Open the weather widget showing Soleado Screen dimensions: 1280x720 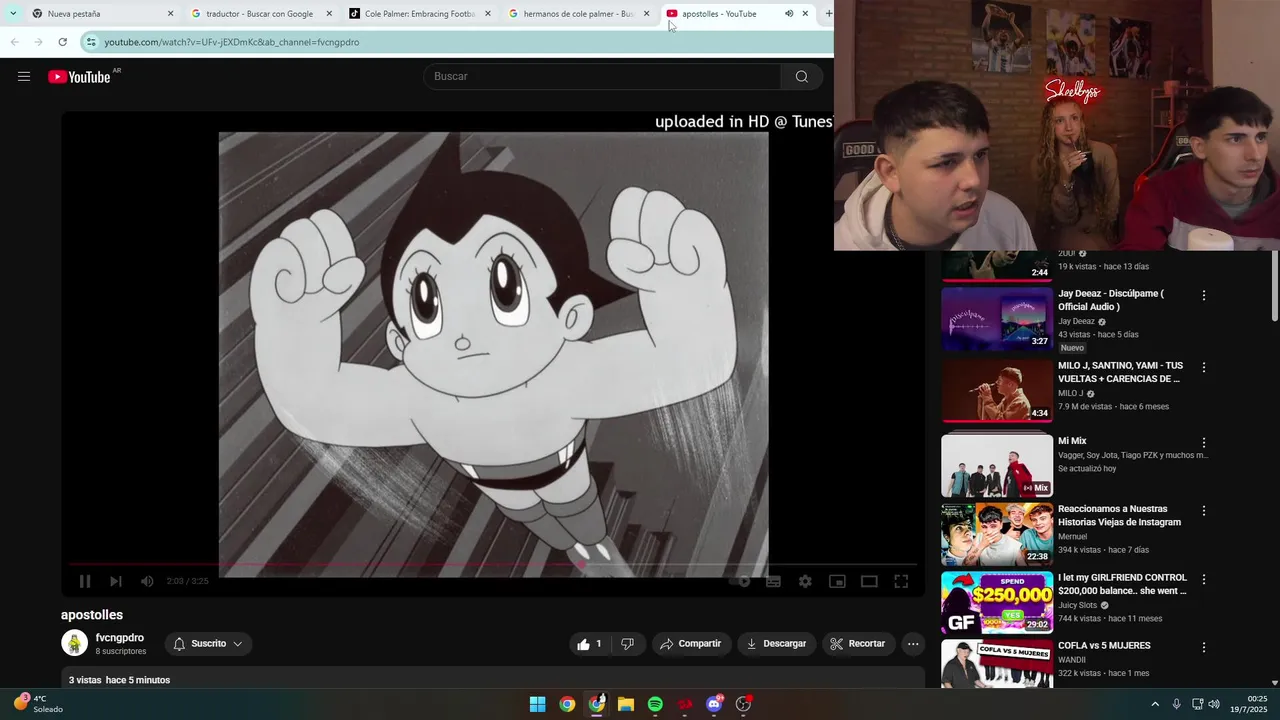(x=38, y=704)
